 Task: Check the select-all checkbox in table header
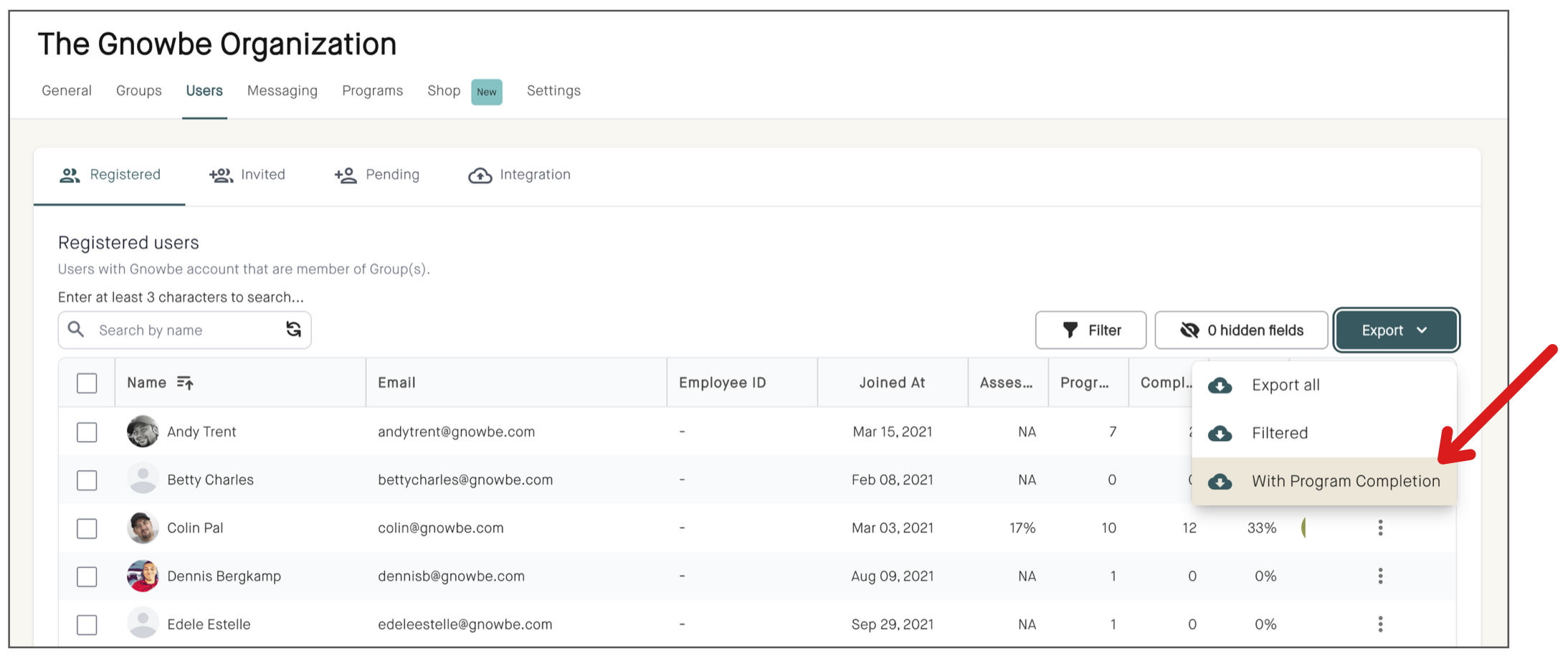(86, 383)
